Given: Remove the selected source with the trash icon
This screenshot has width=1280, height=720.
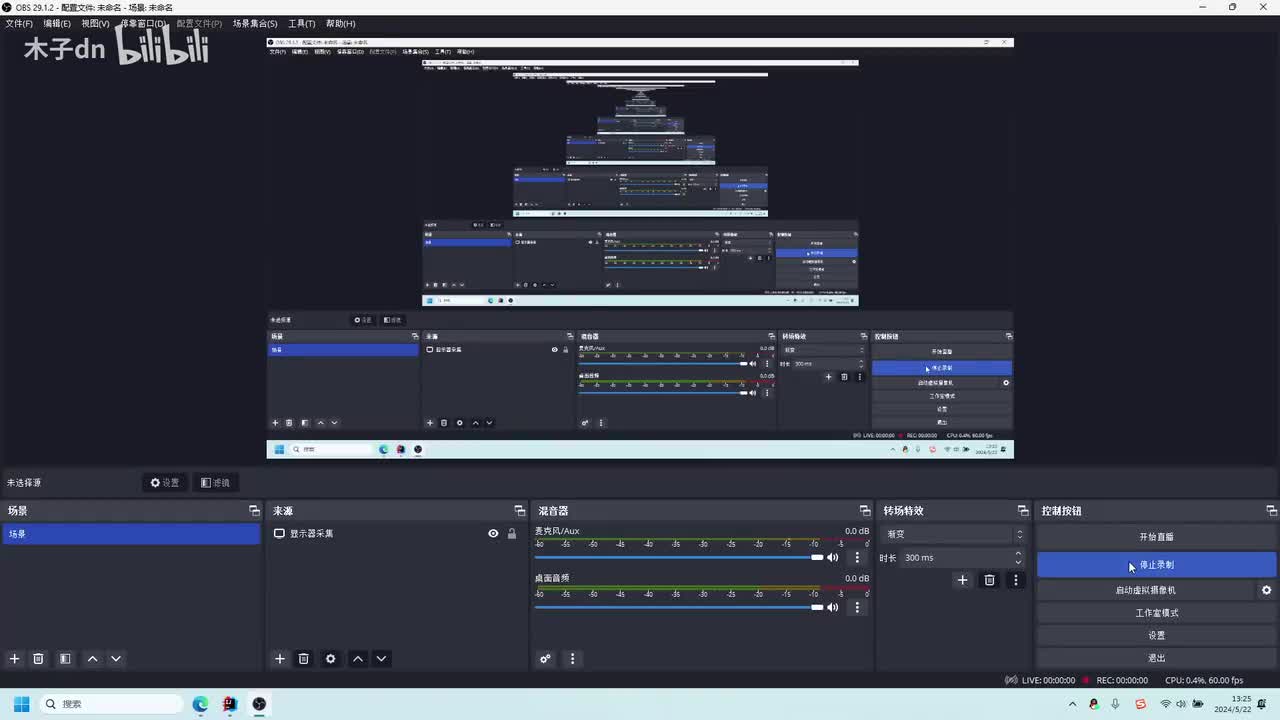Looking at the screenshot, I should tap(304, 659).
